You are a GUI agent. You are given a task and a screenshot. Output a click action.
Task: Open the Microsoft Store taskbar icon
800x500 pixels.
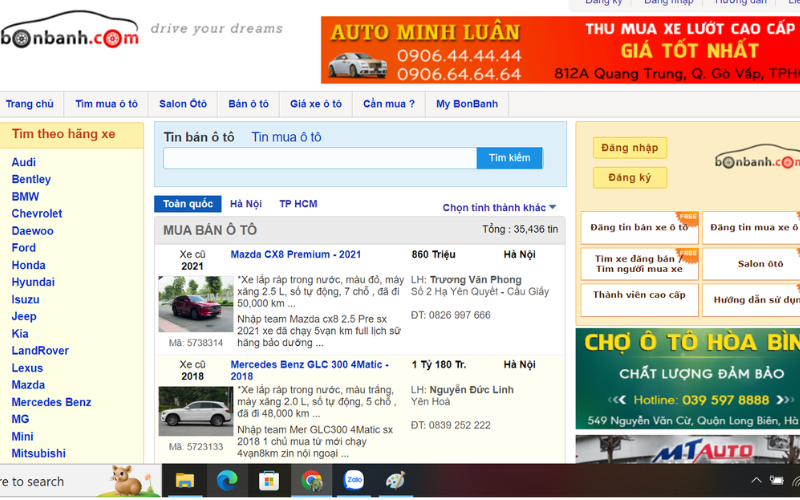coord(269,481)
